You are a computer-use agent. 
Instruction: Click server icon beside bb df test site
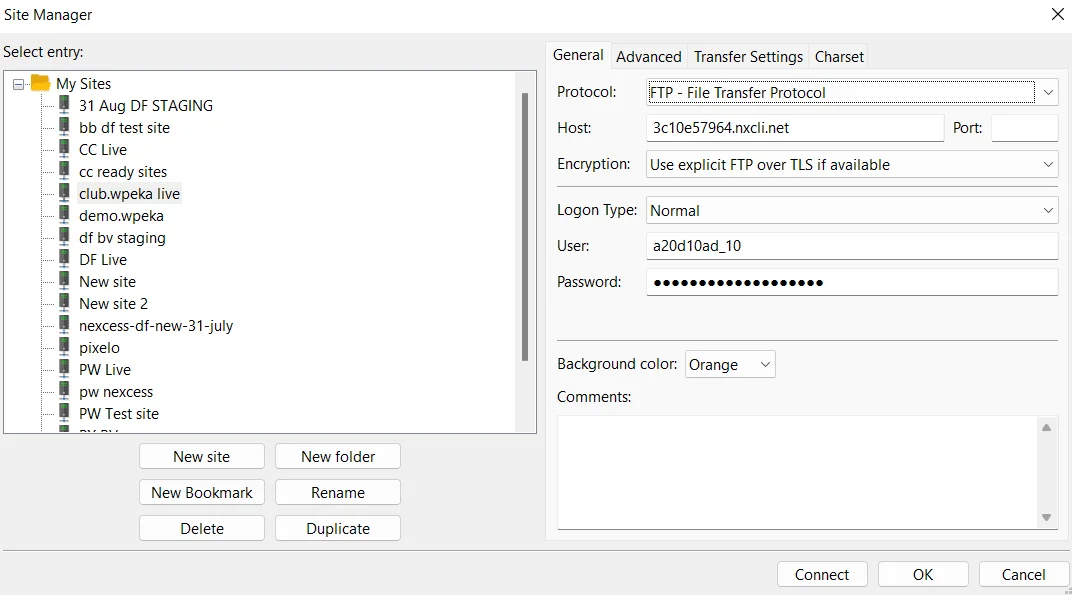click(x=64, y=127)
